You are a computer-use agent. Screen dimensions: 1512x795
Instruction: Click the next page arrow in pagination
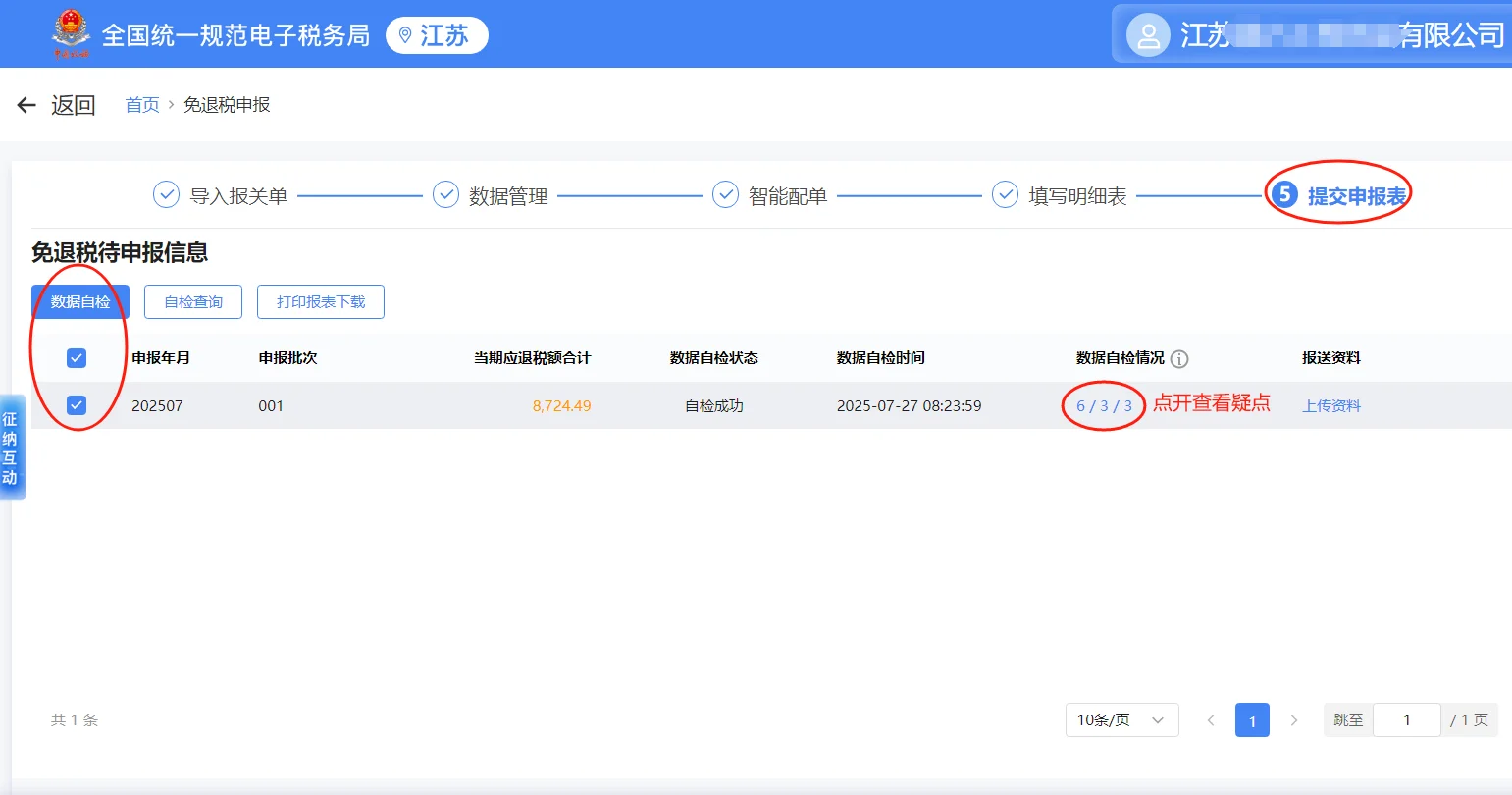coord(1293,719)
